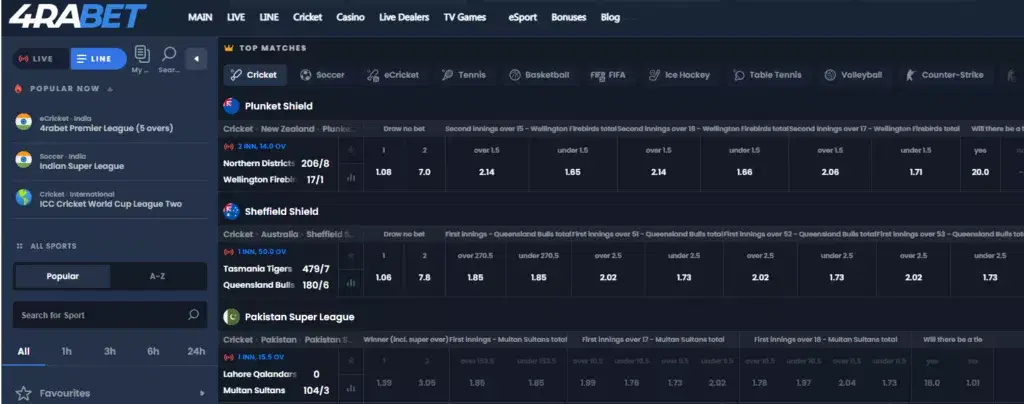Viewport: 1024px width, 404px height.
Task: Click India flag icon beside eCricket
Action: (x=24, y=121)
